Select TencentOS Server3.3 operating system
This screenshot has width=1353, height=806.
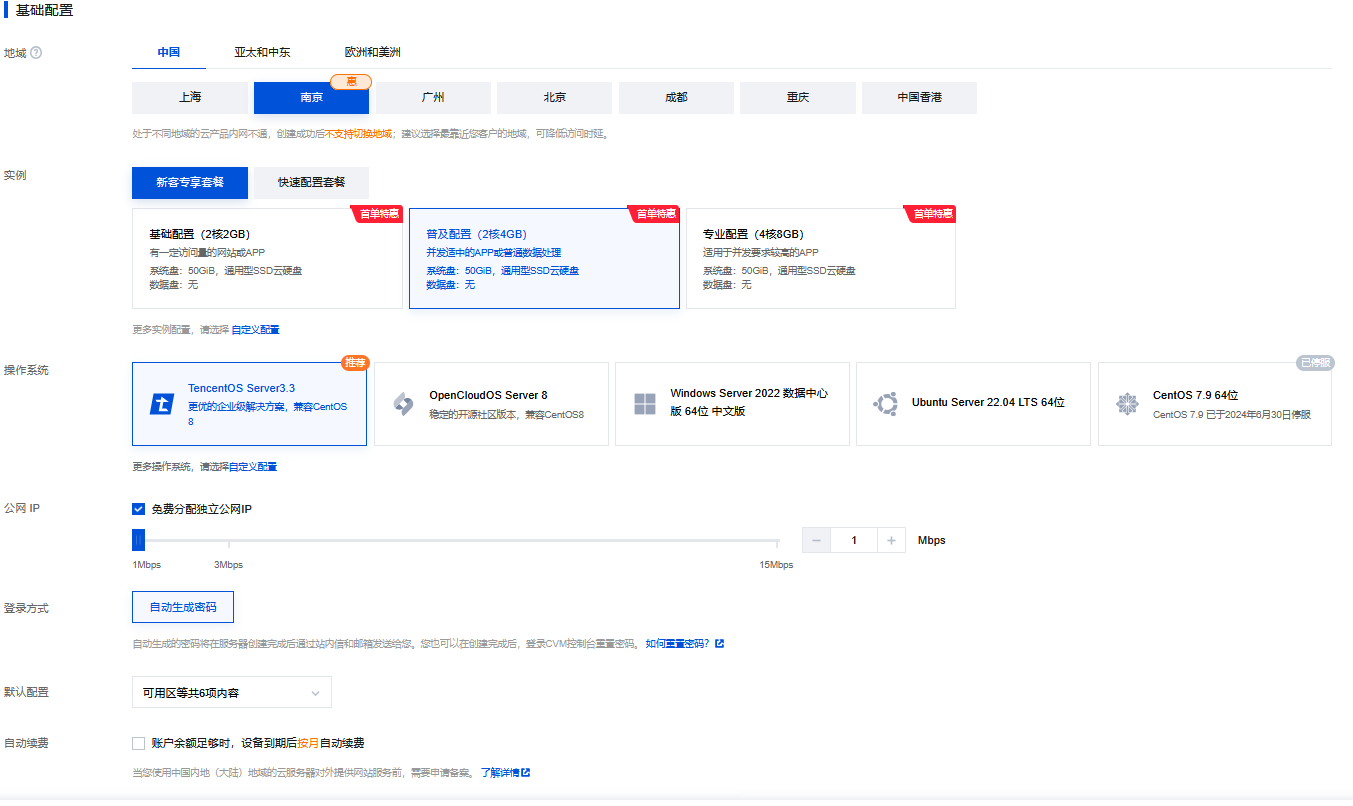click(249, 404)
